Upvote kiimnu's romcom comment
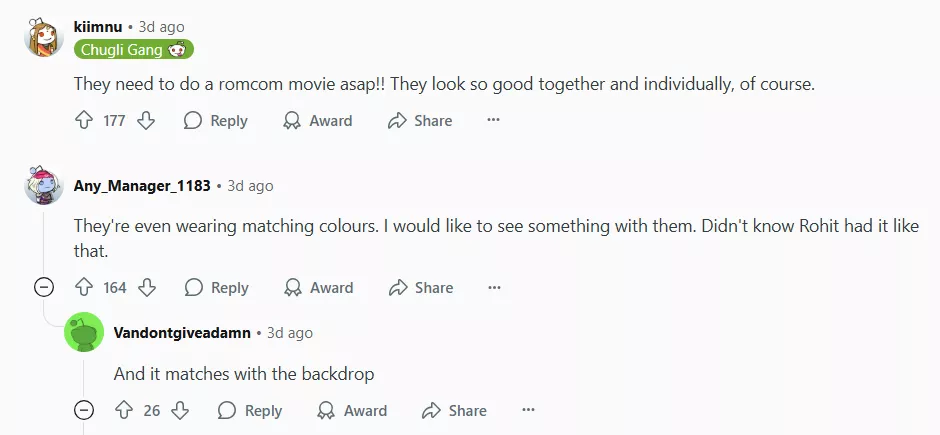This screenshot has height=435, width=940. tap(84, 121)
